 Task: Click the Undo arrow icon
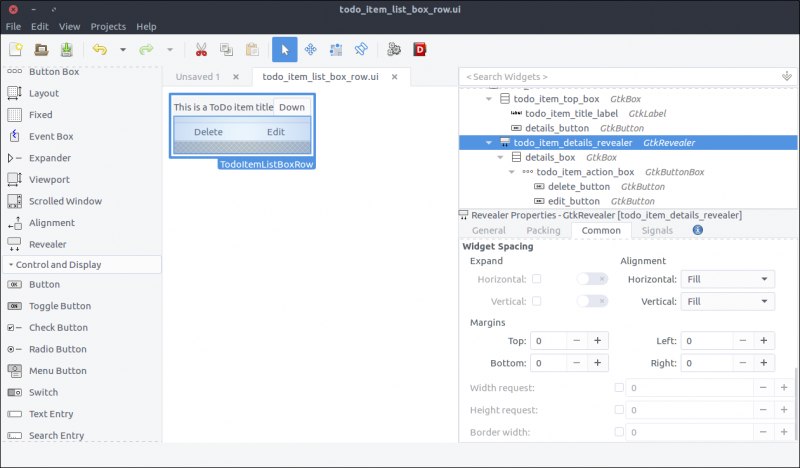[x=99, y=49]
